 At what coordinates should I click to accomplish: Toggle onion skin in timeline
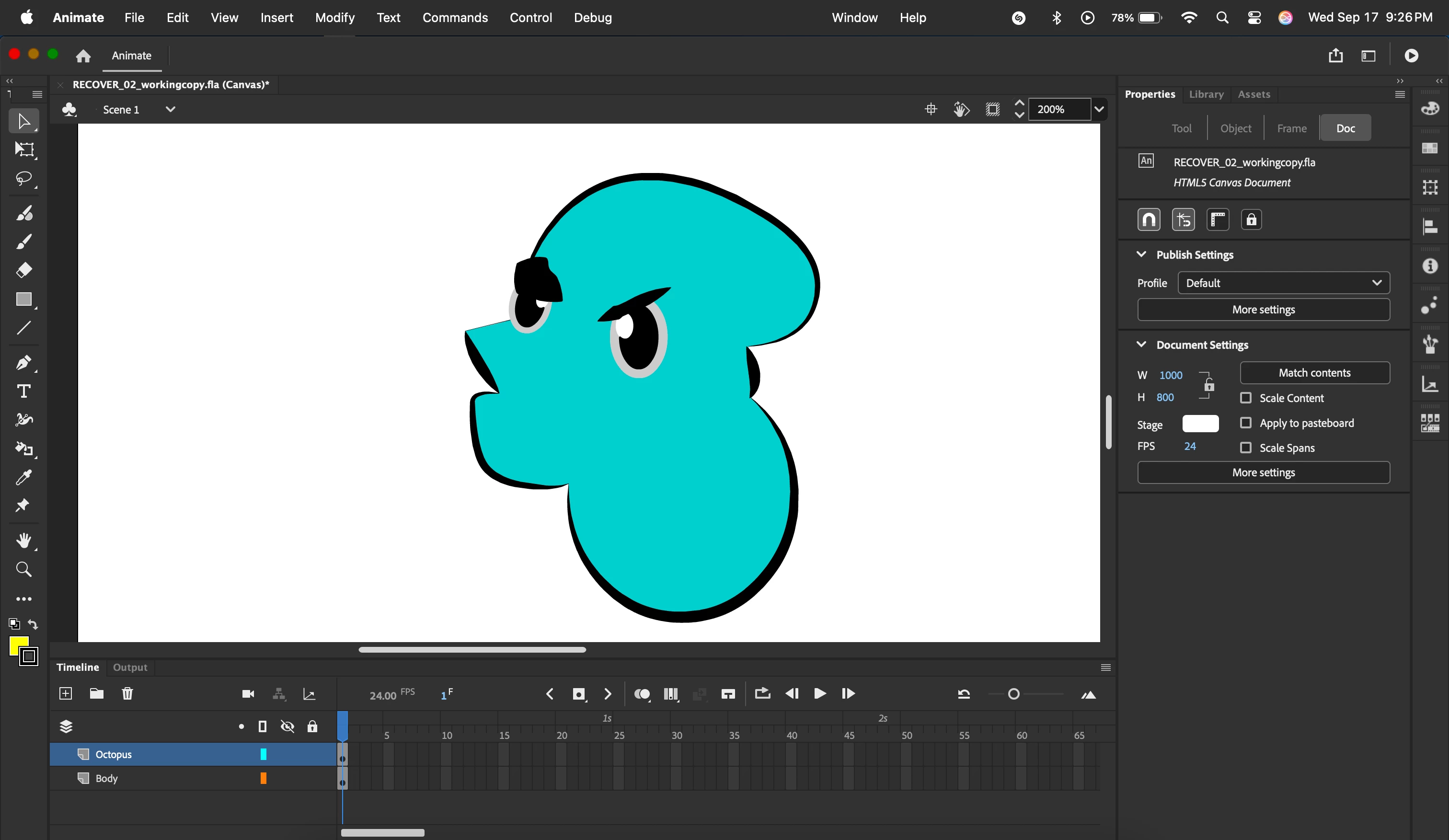(642, 694)
